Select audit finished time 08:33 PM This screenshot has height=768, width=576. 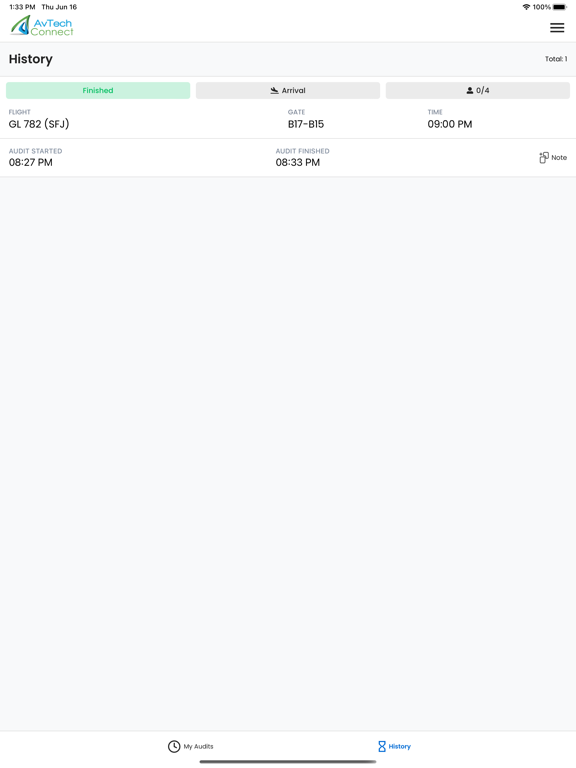click(x=297, y=163)
